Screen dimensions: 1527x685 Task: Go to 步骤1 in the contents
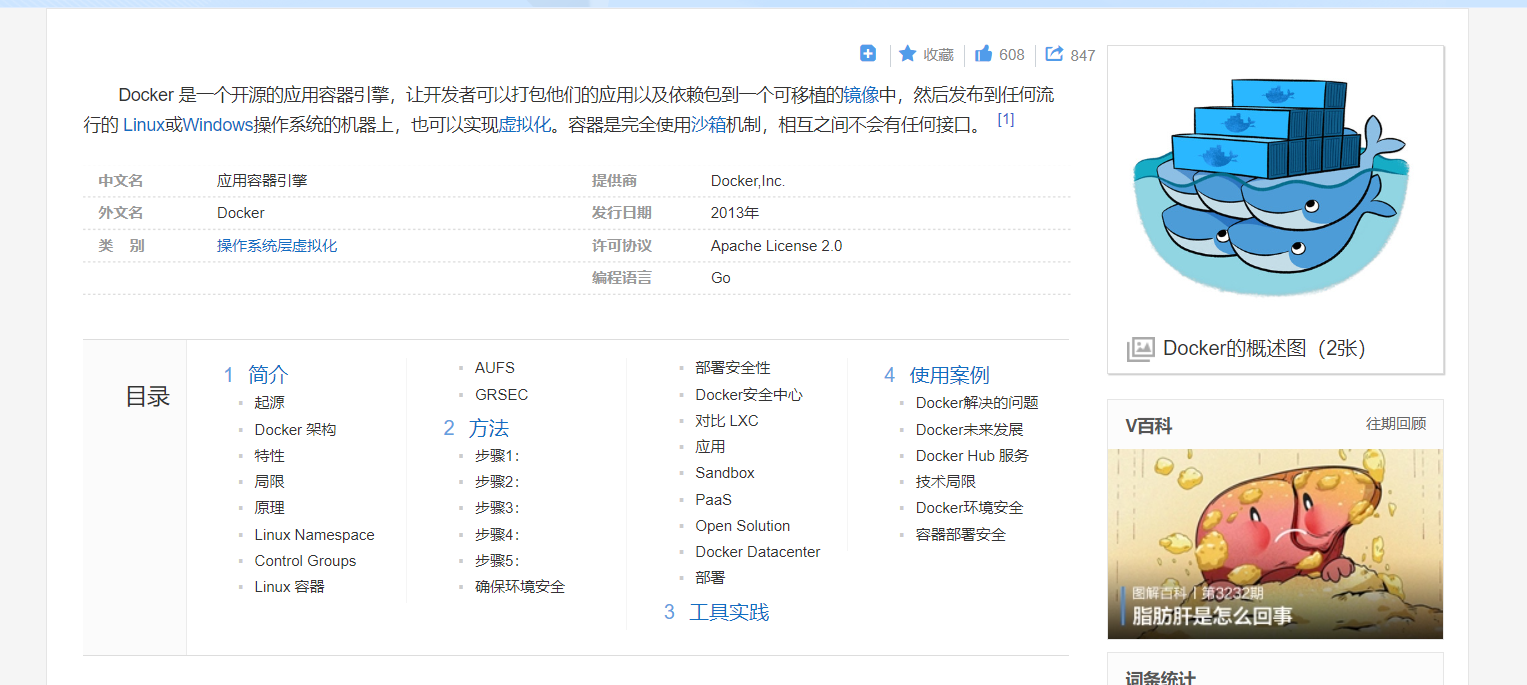[497, 456]
